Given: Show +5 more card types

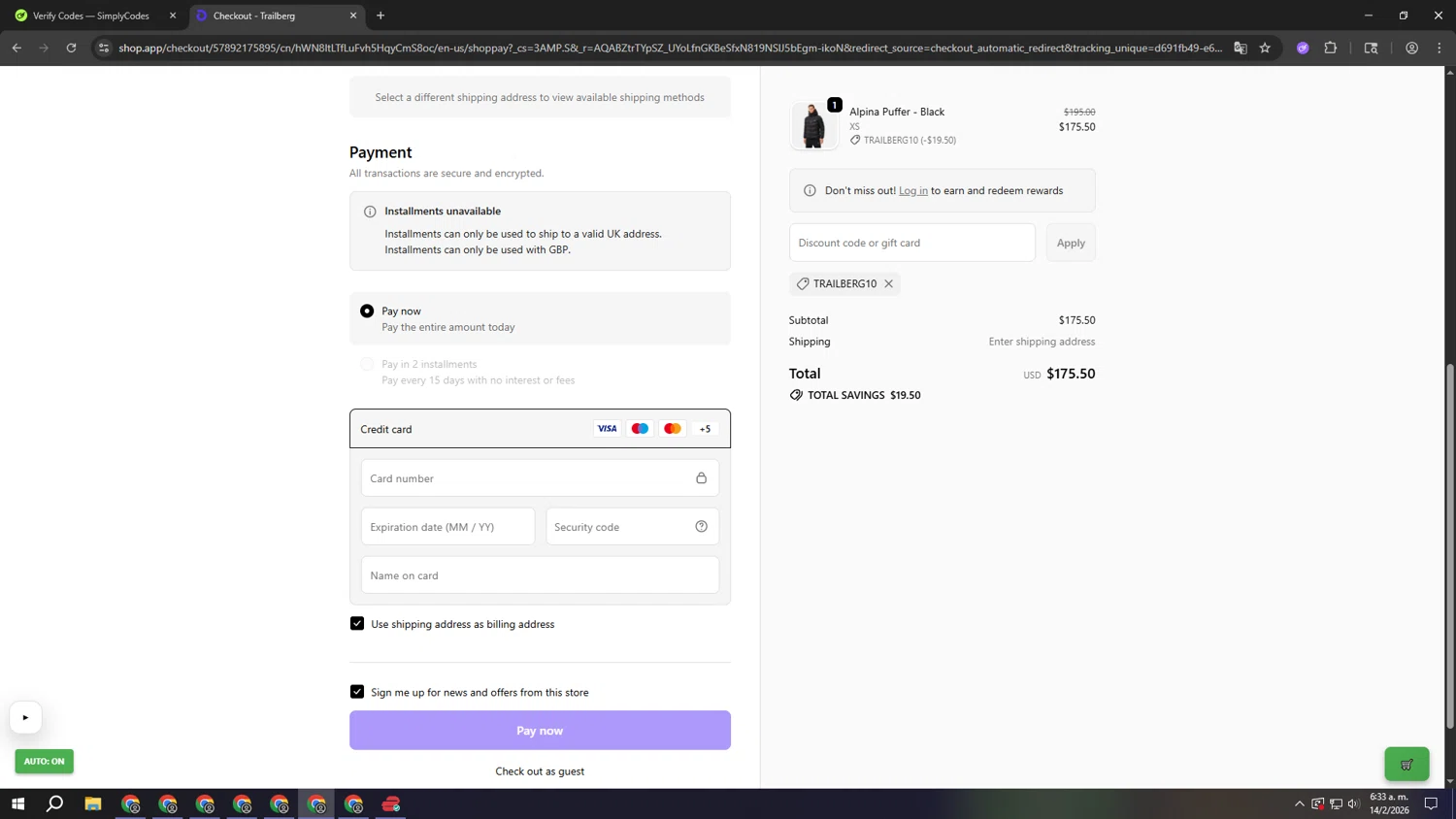Looking at the screenshot, I should tap(705, 428).
